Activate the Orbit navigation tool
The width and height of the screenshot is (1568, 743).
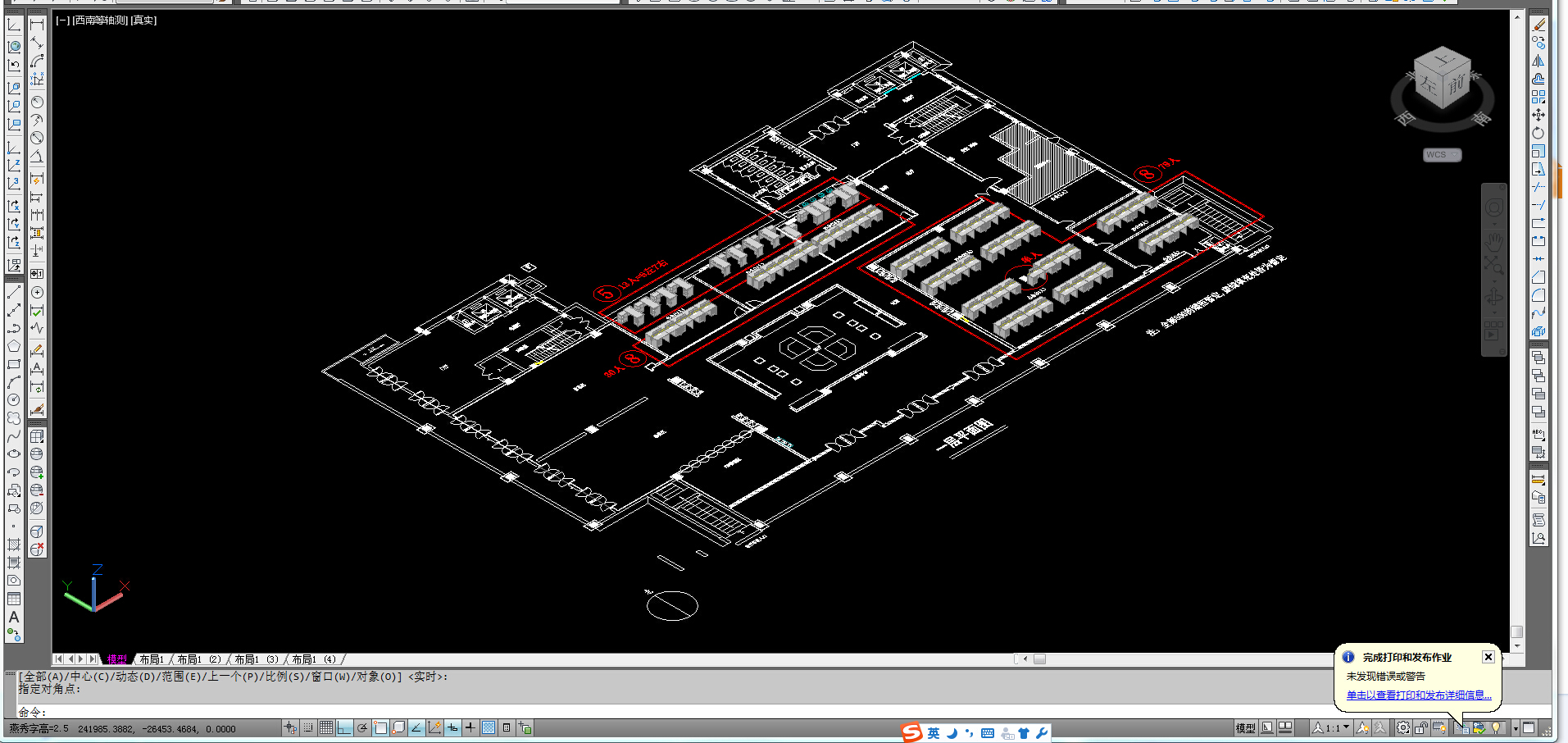(1493, 296)
